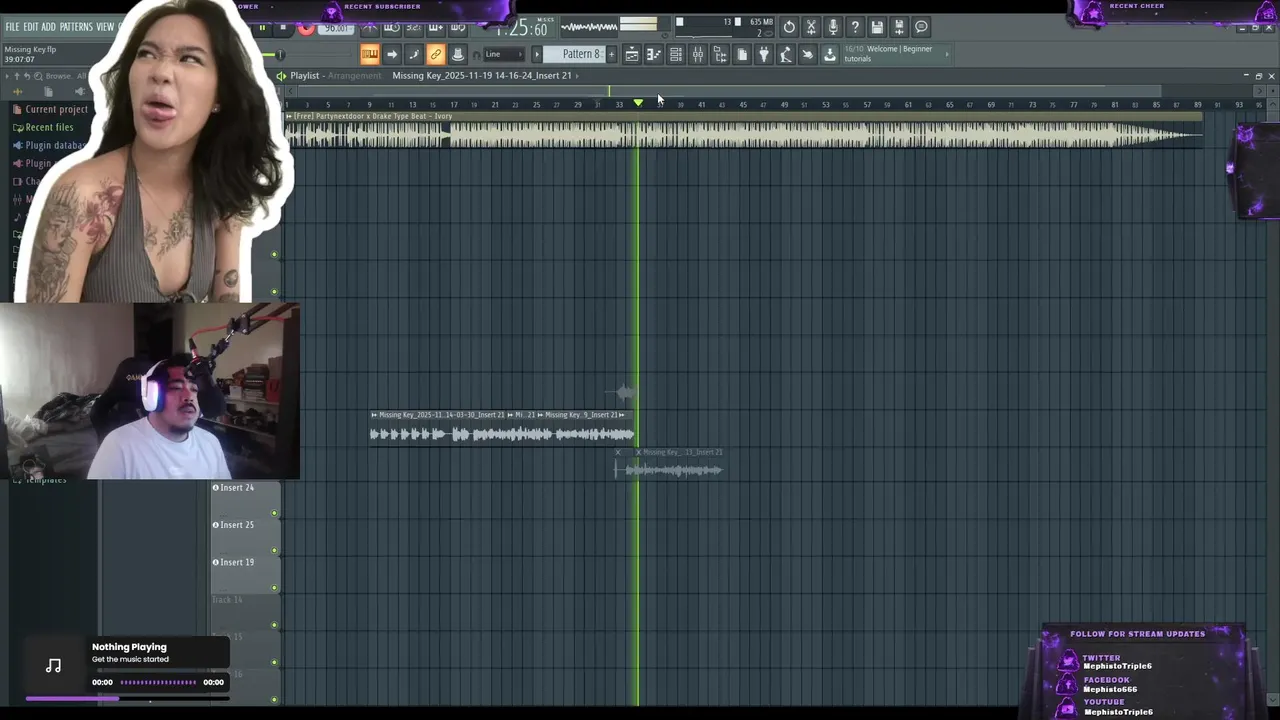Open the Piano roll view icon
1280x720 pixels.
click(x=654, y=54)
